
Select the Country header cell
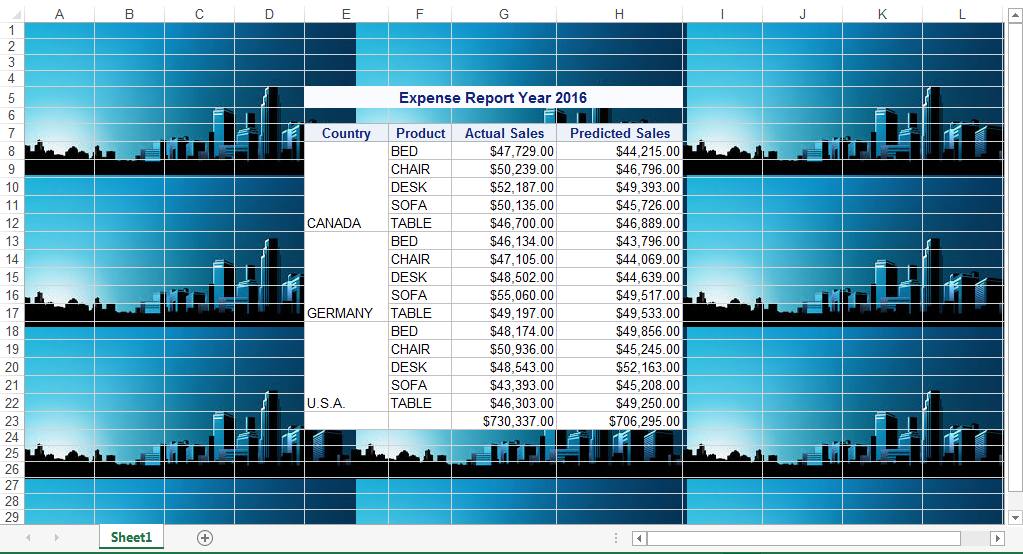[346, 133]
